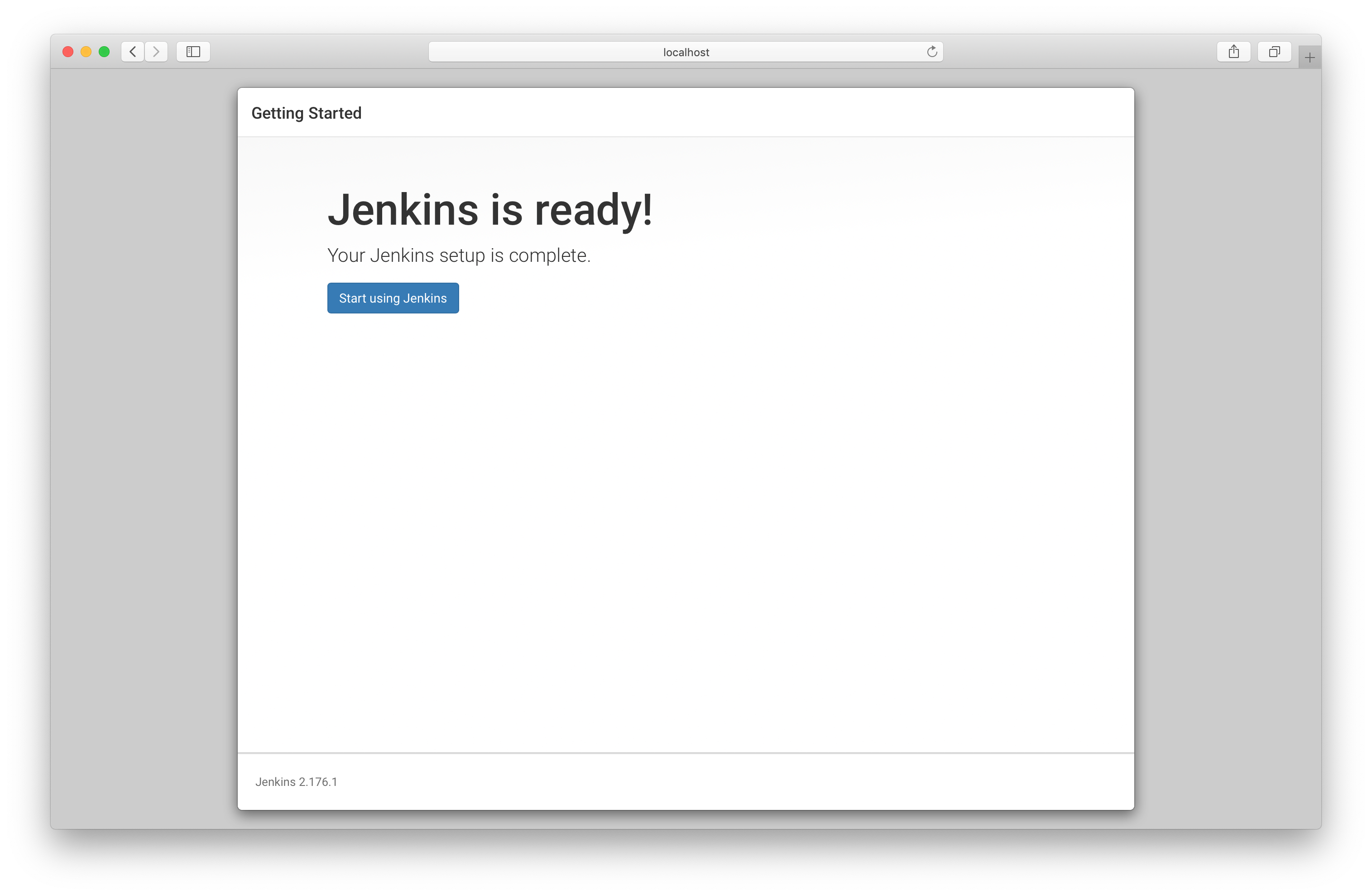
Task: Select the localhost address bar
Action: [686, 51]
